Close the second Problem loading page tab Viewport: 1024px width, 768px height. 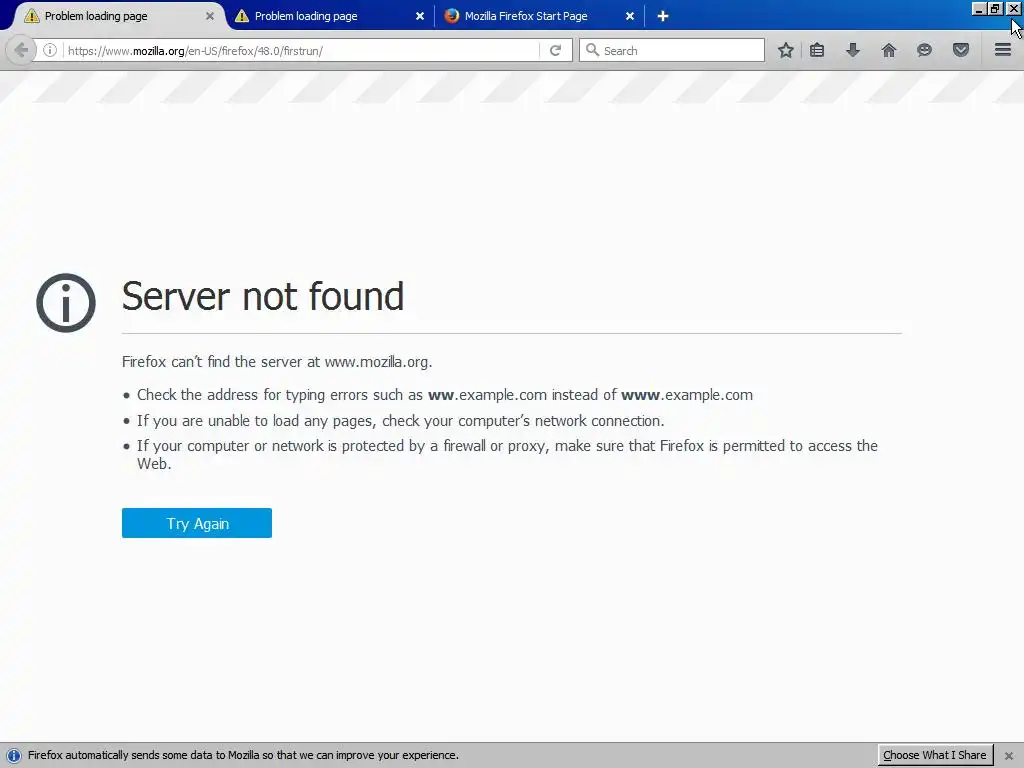[420, 16]
